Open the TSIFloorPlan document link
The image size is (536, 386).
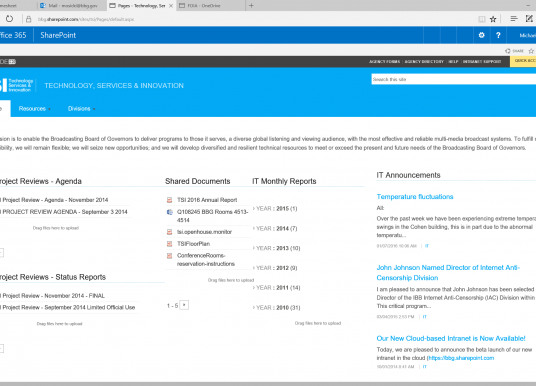pyautogui.click(x=193, y=244)
